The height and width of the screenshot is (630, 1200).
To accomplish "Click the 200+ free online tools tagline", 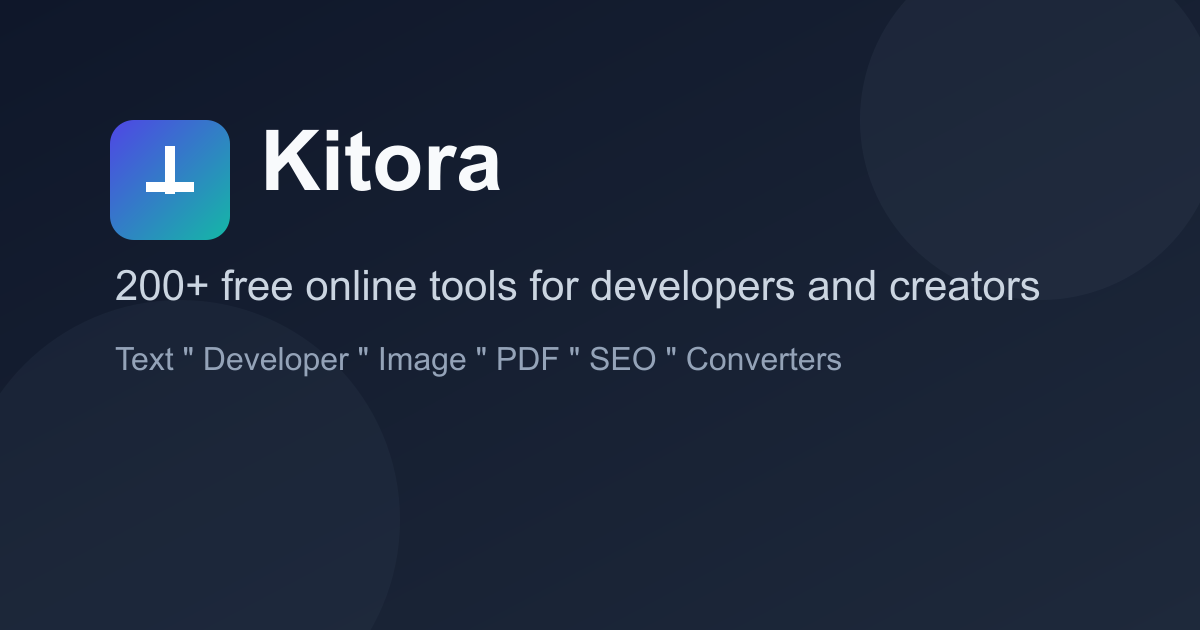I will [578, 286].
